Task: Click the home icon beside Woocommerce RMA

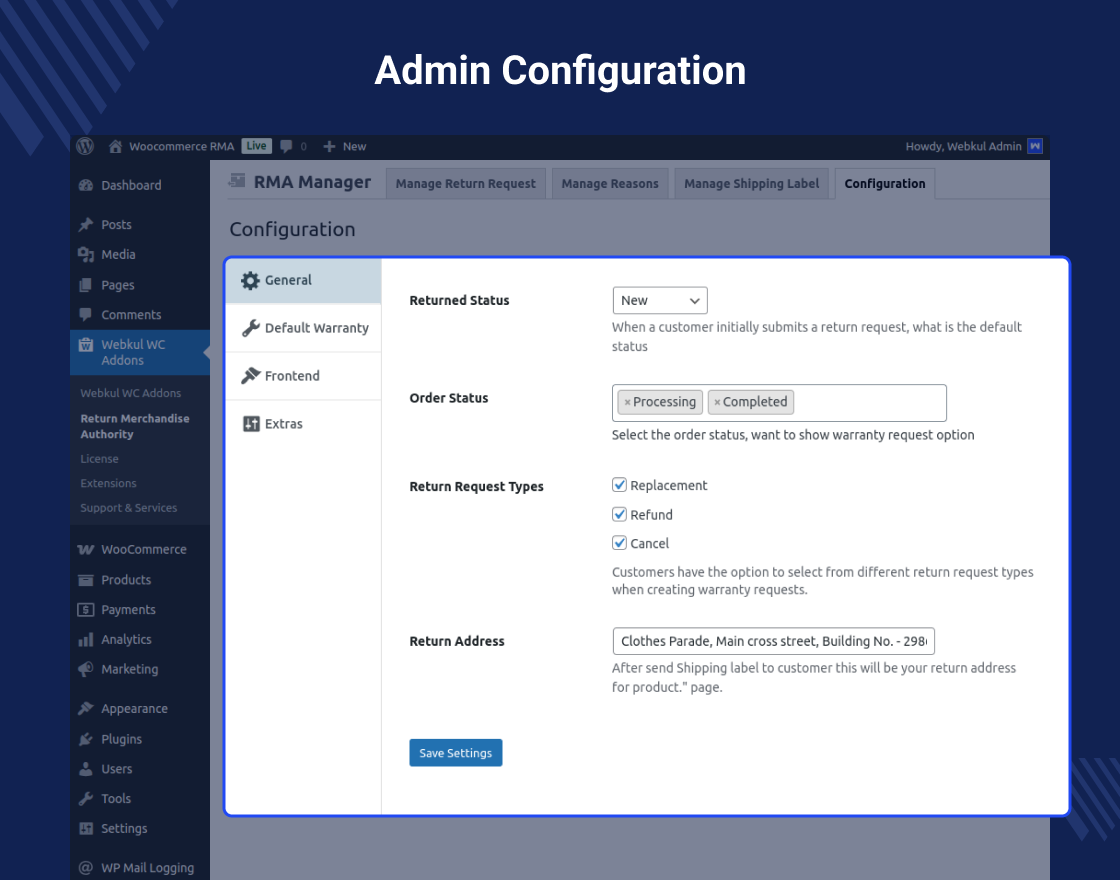Action: (115, 146)
